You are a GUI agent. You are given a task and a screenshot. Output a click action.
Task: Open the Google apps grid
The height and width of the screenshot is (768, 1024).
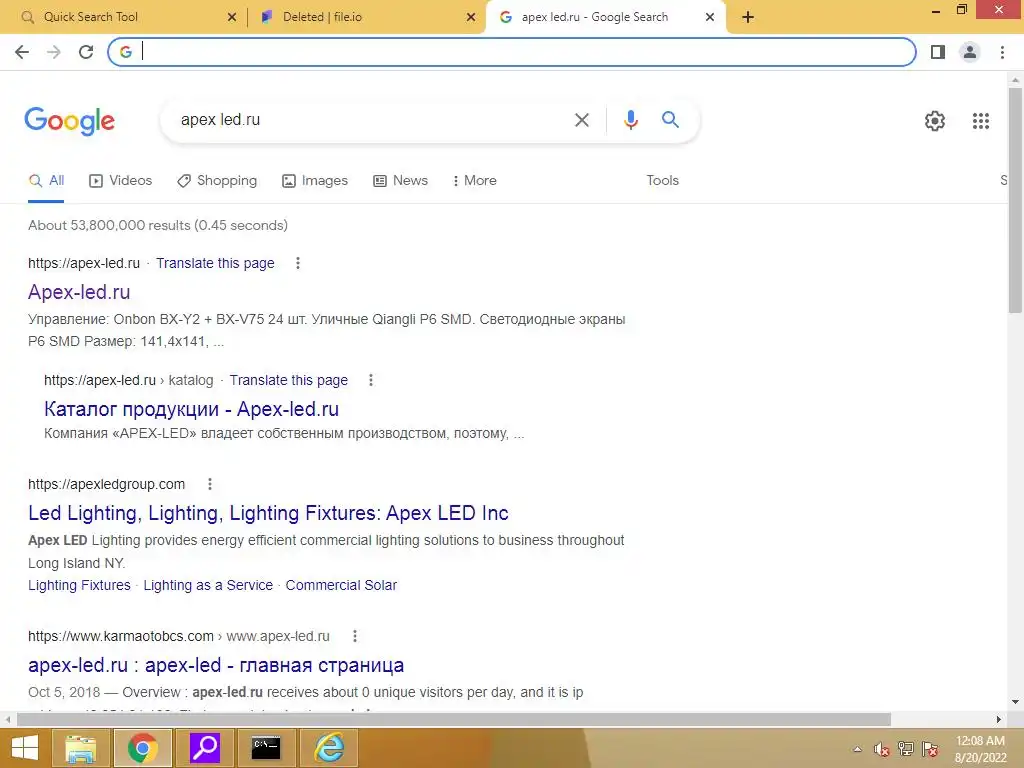tap(981, 121)
